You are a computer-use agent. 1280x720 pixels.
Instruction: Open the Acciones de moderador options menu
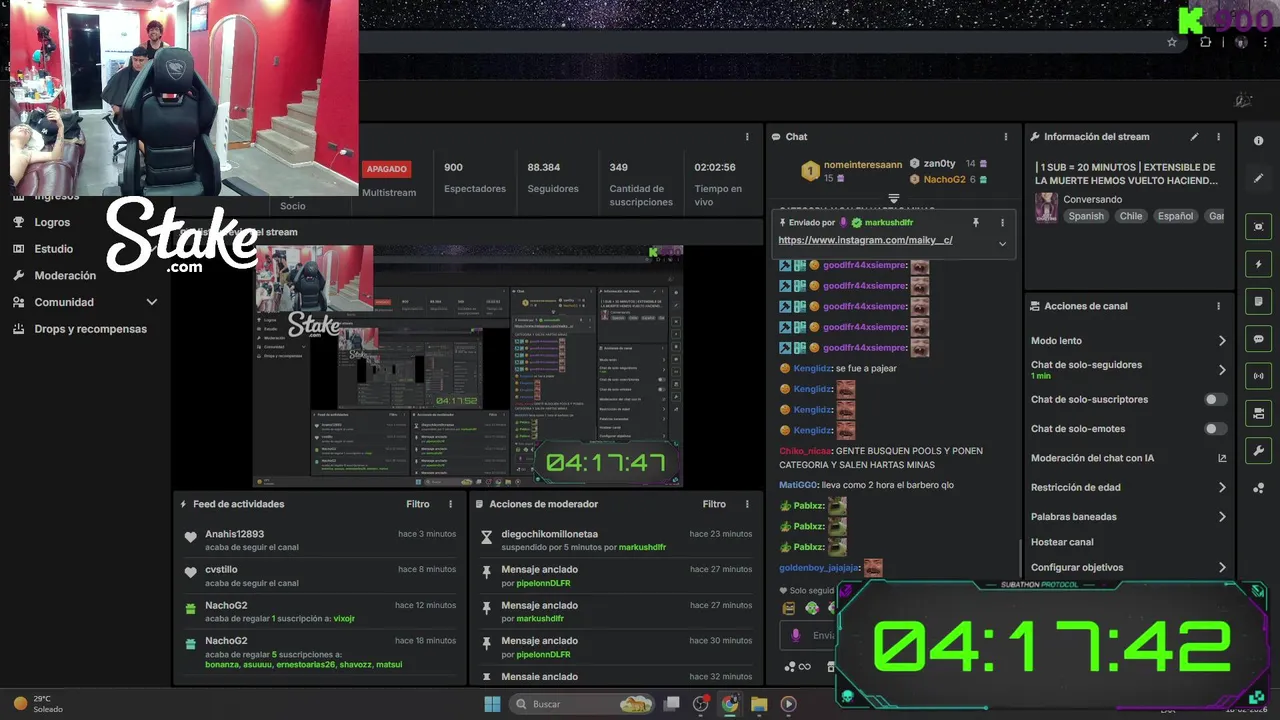coord(746,504)
